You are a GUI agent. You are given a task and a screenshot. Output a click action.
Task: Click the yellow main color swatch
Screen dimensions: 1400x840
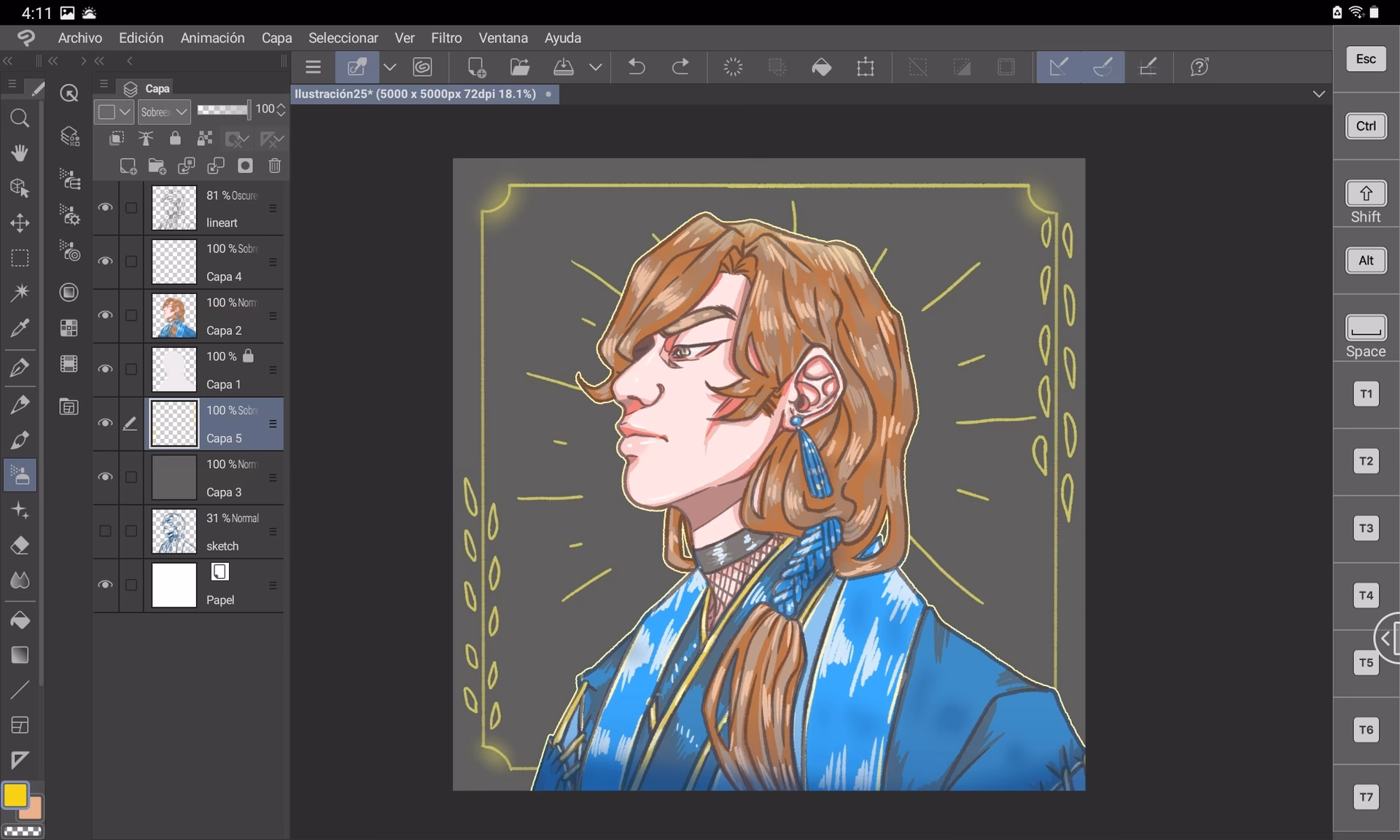15,795
